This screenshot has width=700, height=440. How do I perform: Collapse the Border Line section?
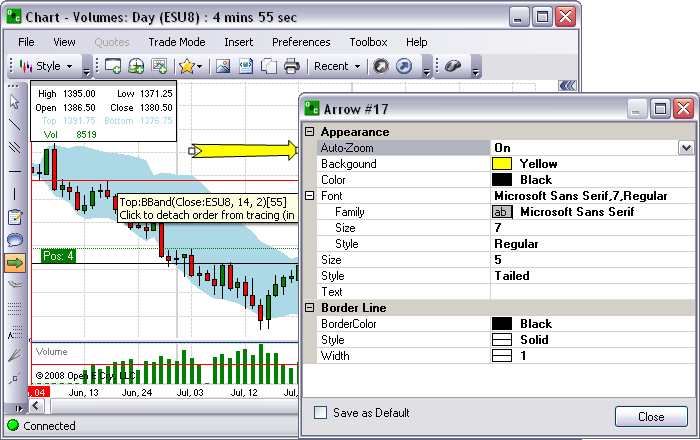pos(309,308)
